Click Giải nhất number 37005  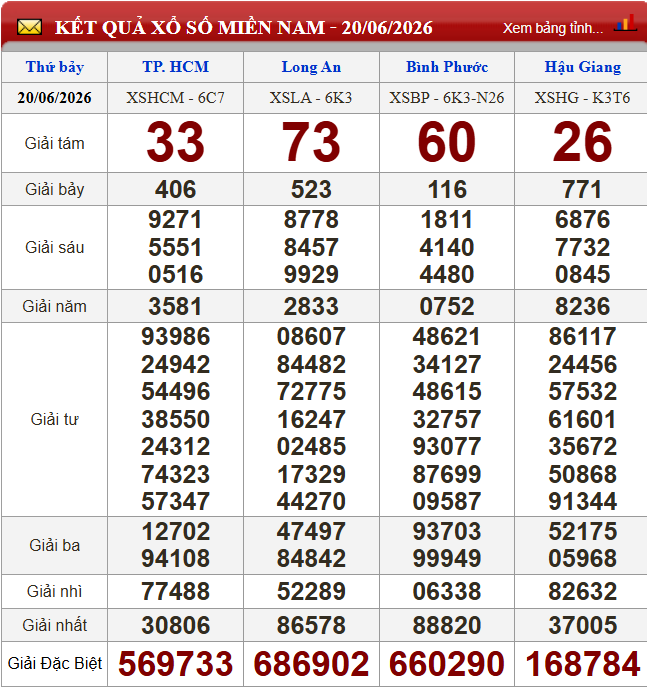[x=583, y=625]
